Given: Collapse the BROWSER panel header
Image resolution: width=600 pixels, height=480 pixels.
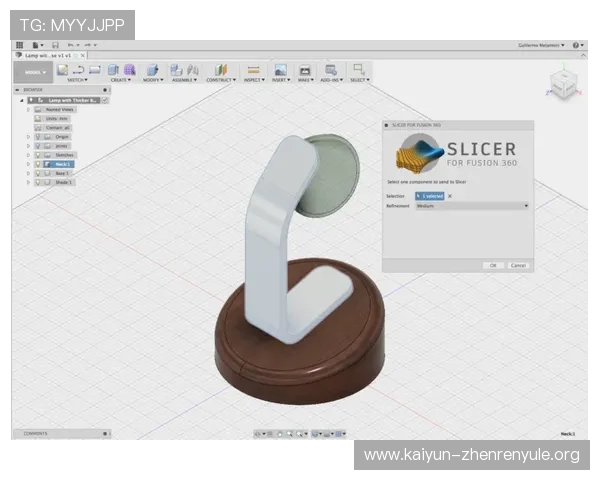Looking at the screenshot, I should [17, 90].
